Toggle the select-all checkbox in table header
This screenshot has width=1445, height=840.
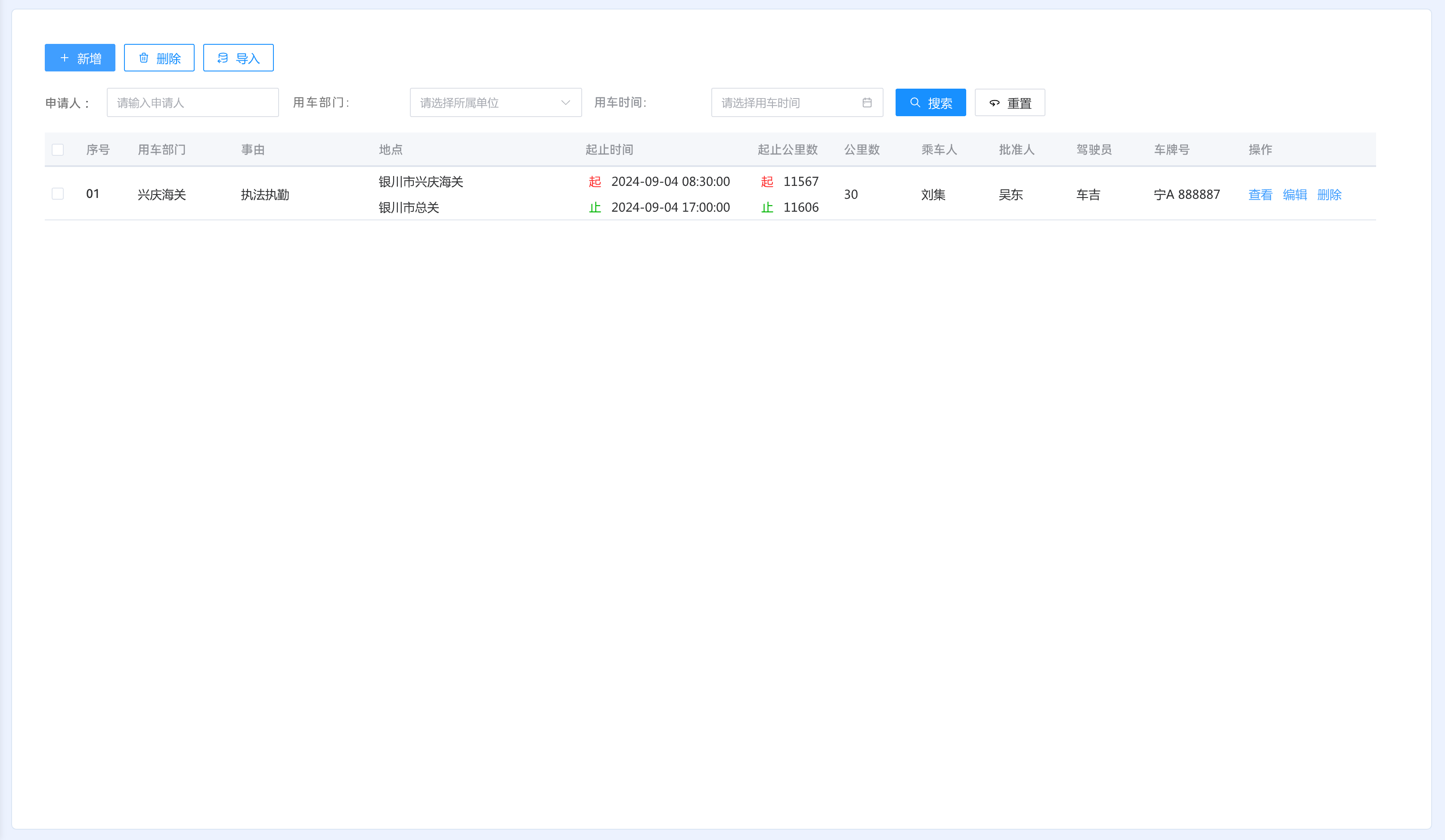tap(58, 150)
